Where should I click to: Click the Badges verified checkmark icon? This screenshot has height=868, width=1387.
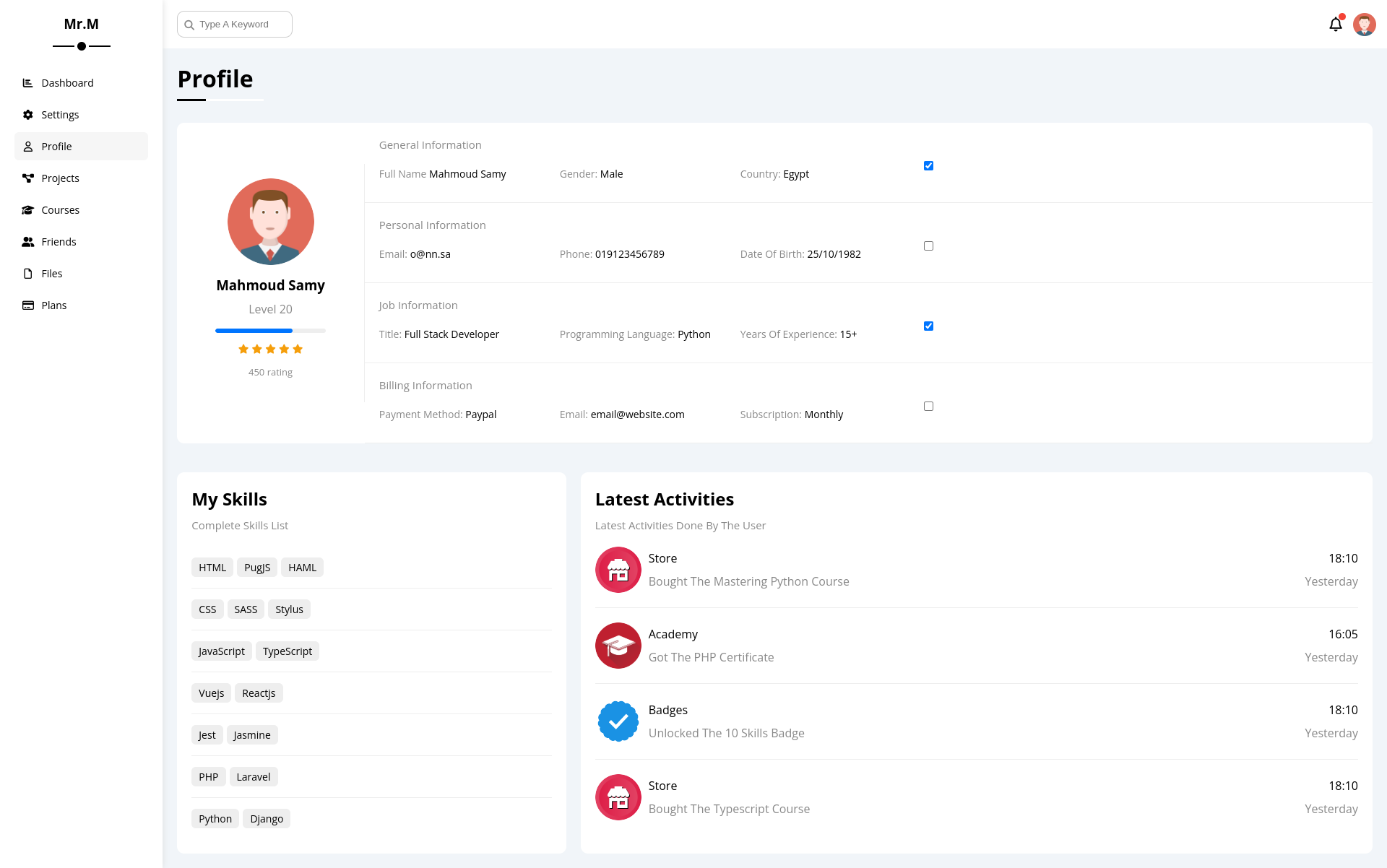tap(618, 721)
